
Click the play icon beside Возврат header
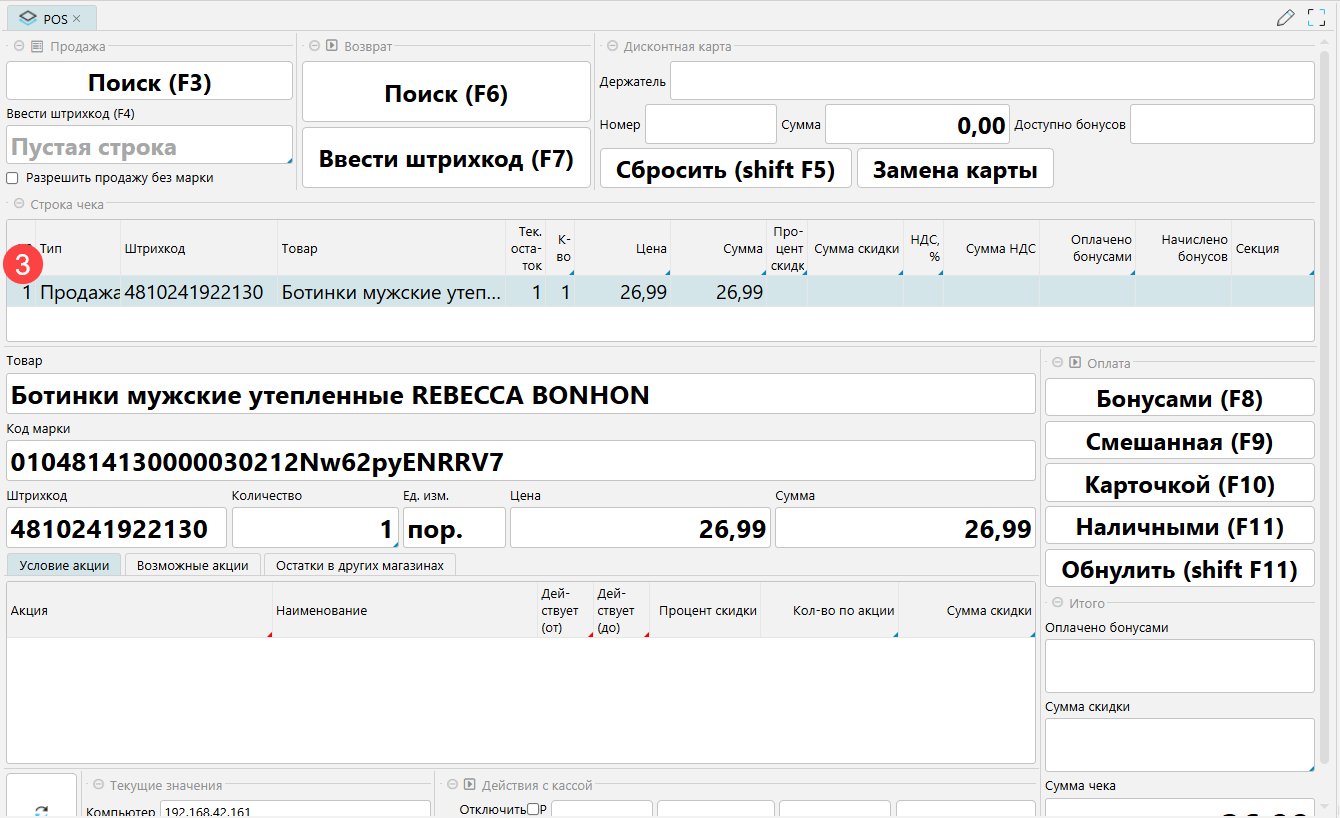[x=330, y=46]
